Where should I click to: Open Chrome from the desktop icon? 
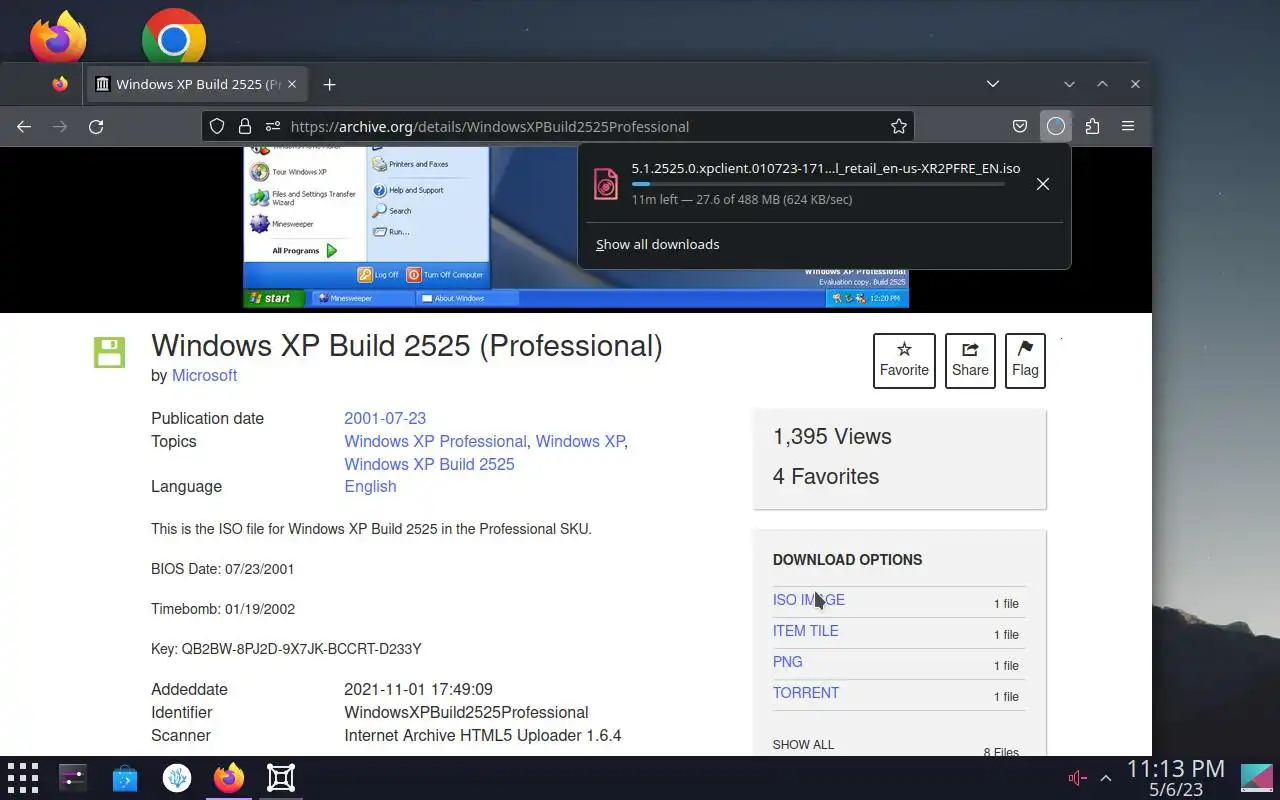pos(174,38)
